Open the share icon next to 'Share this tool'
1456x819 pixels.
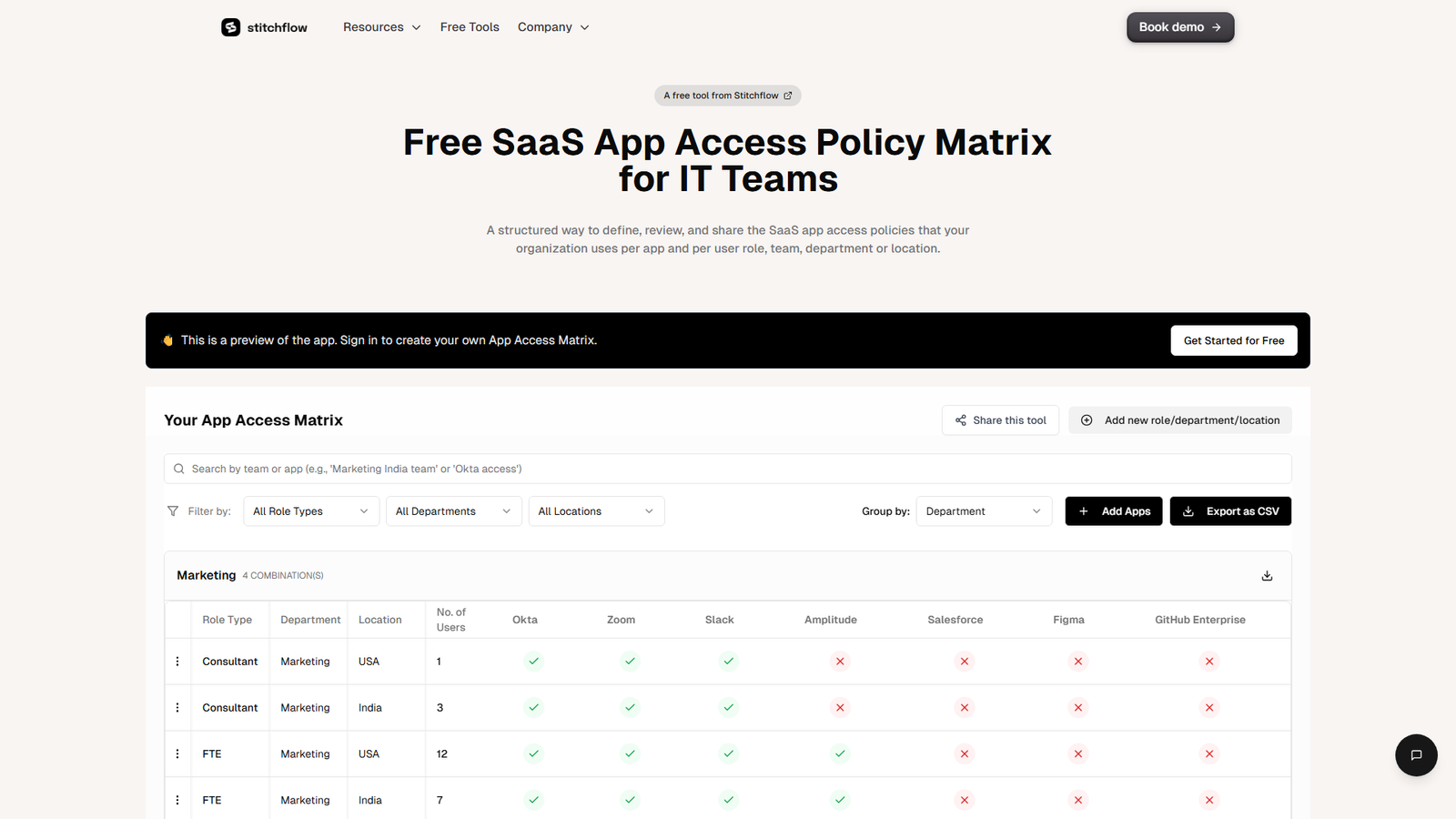(x=961, y=420)
